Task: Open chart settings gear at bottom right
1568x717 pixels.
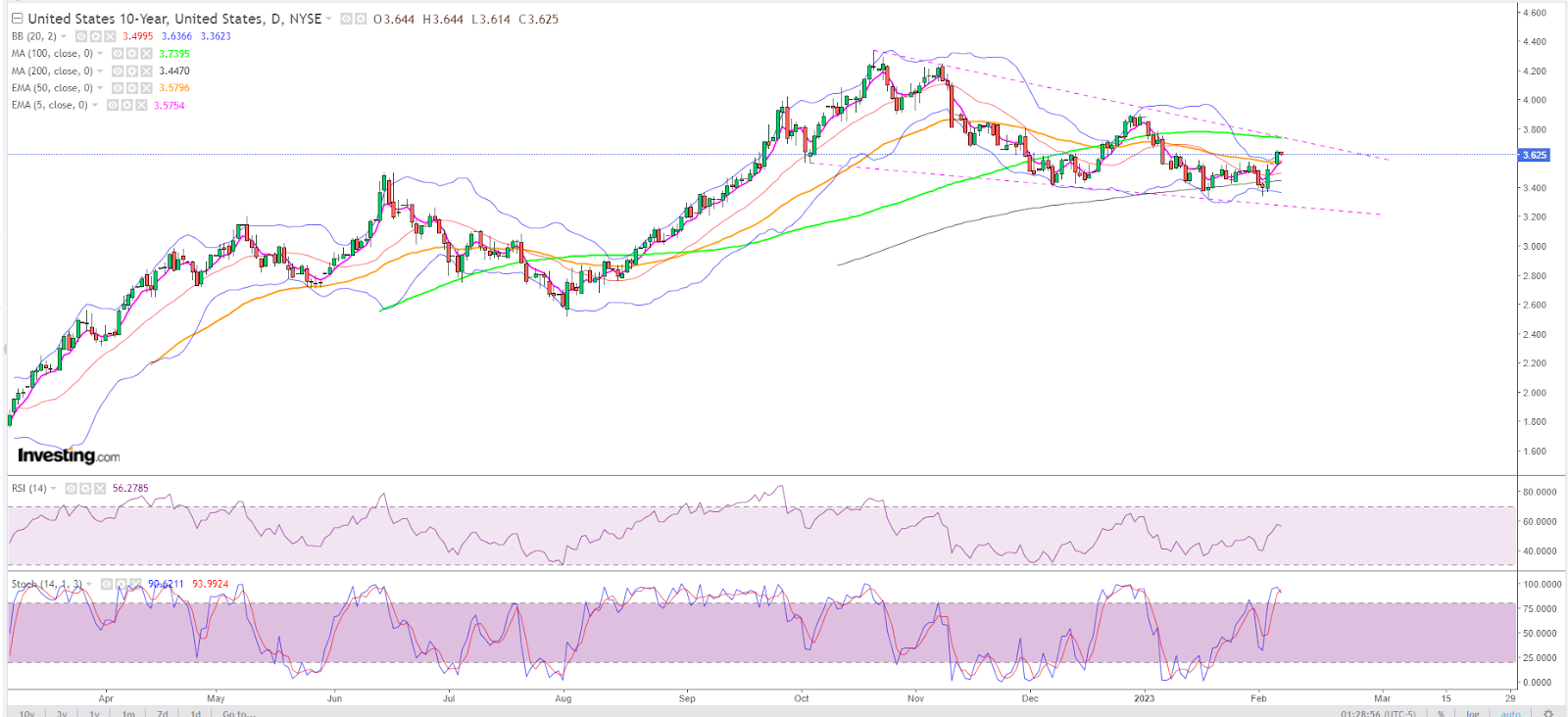Action: tap(1548, 713)
